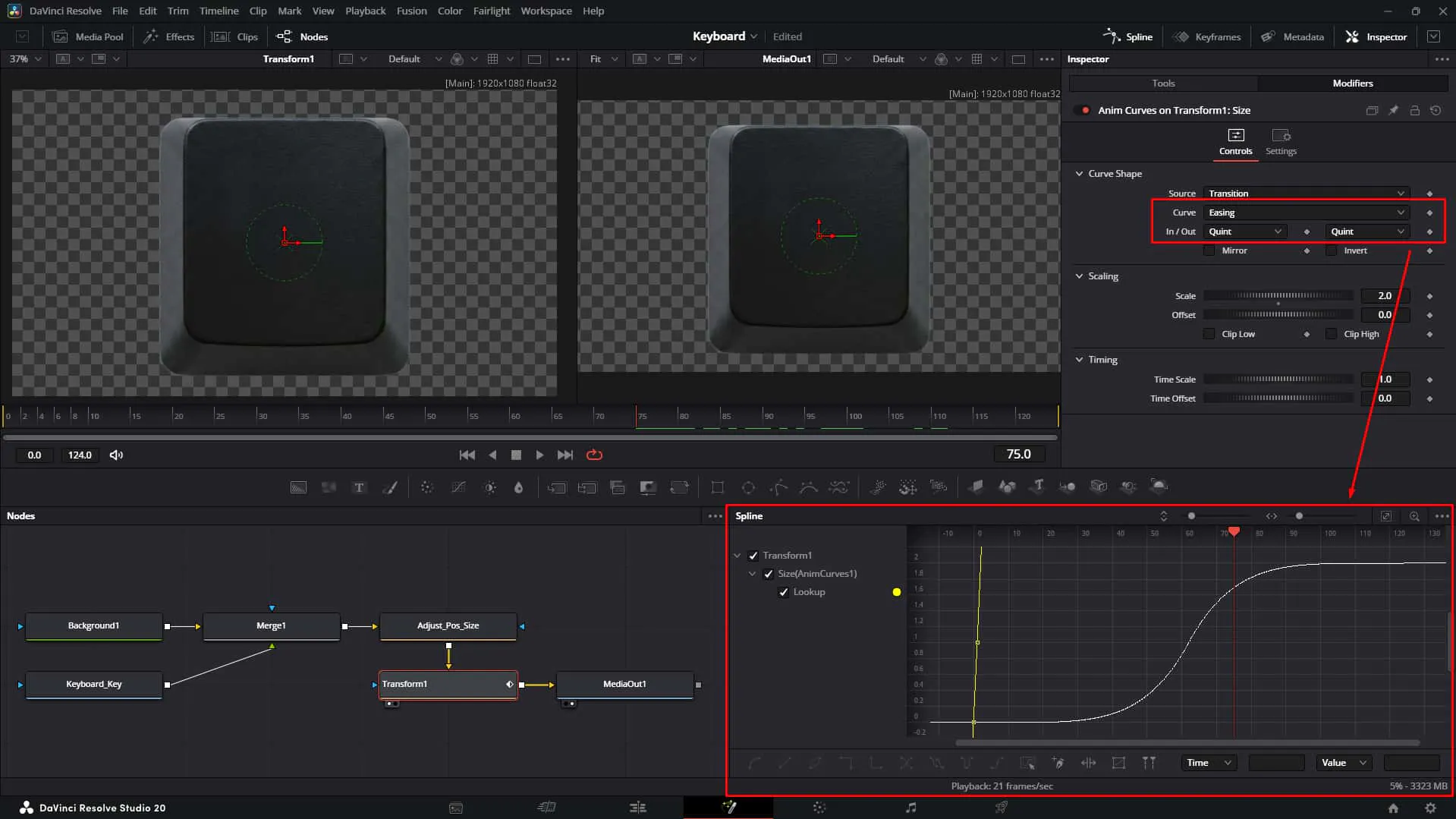Open the Time dropdown in Spline editor
Screen dimensions: 1456x819
[1209, 763]
